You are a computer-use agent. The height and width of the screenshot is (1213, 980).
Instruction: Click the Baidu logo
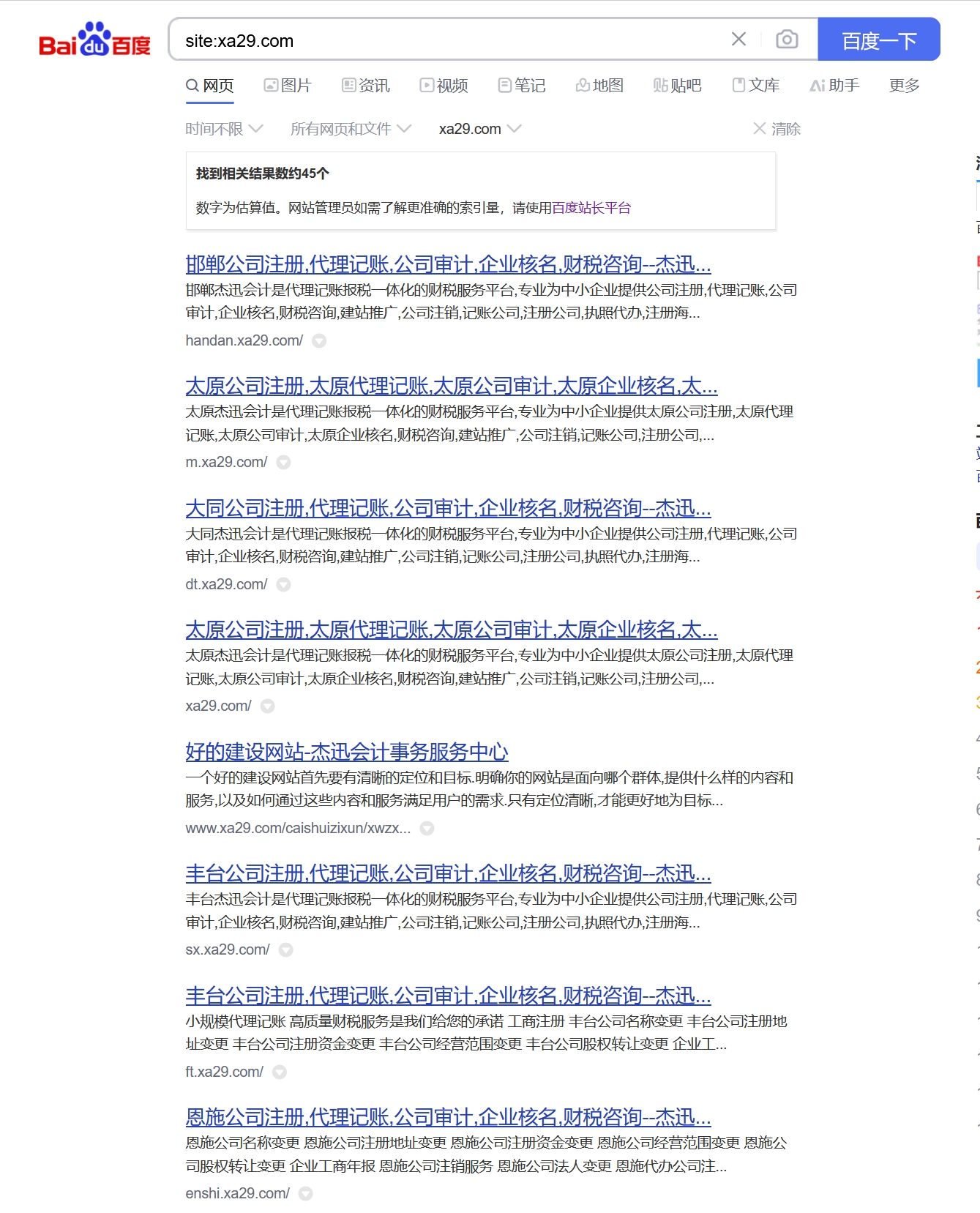94,40
